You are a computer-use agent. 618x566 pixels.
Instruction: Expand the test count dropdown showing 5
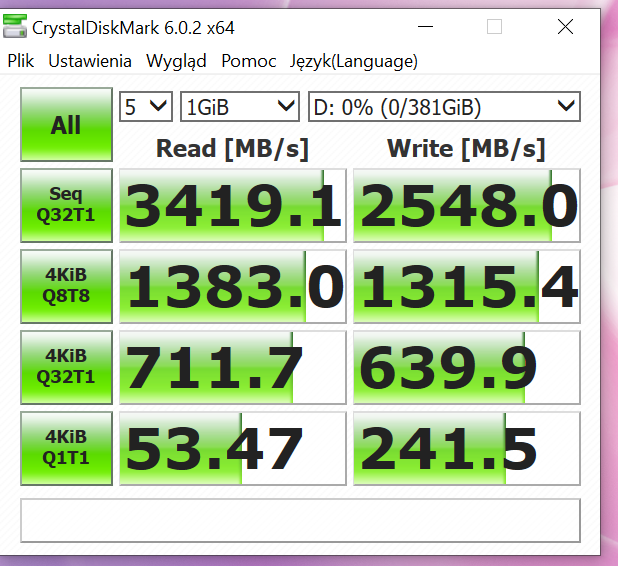pyautogui.click(x=146, y=106)
